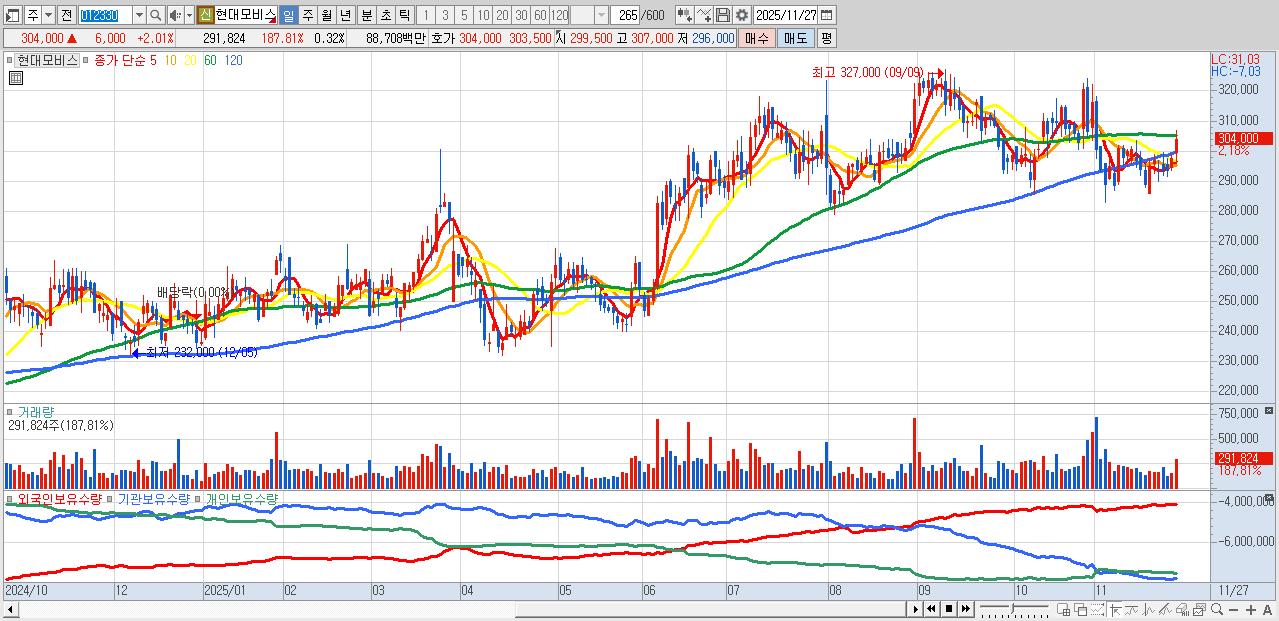The height and width of the screenshot is (621, 1279).
Task: Select the 월 monthly period toggle
Action: 327,15
